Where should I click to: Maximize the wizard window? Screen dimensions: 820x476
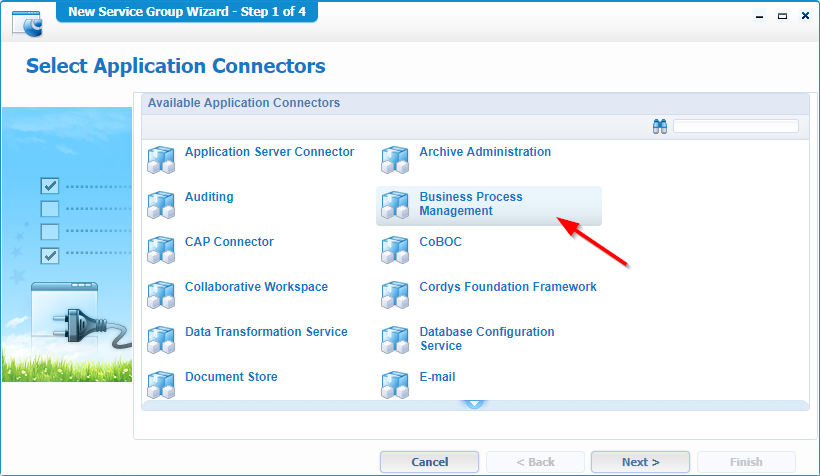[x=782, y=16]
